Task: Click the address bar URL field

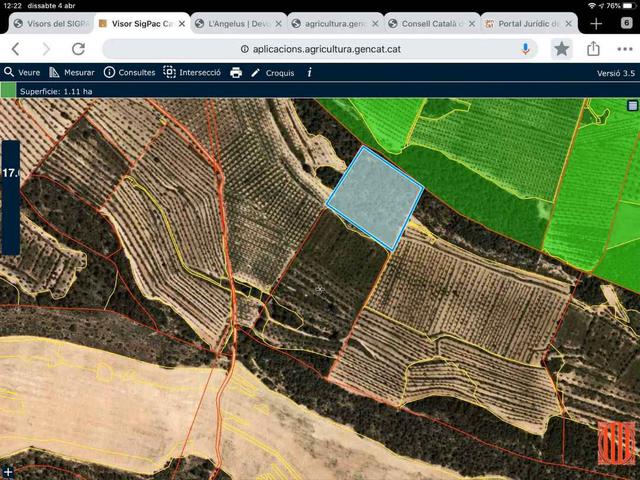Action: pos(320,48)
